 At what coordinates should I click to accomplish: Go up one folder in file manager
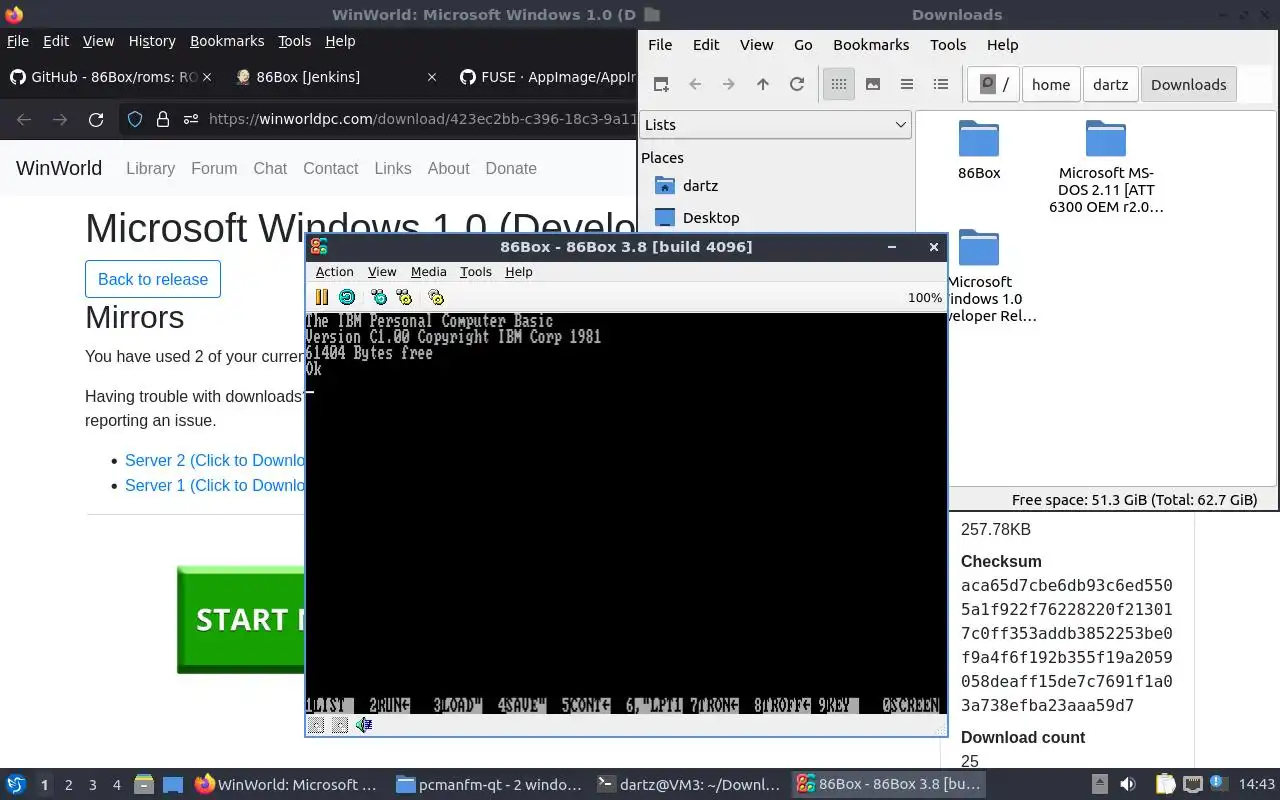click(x=763, y=85)
